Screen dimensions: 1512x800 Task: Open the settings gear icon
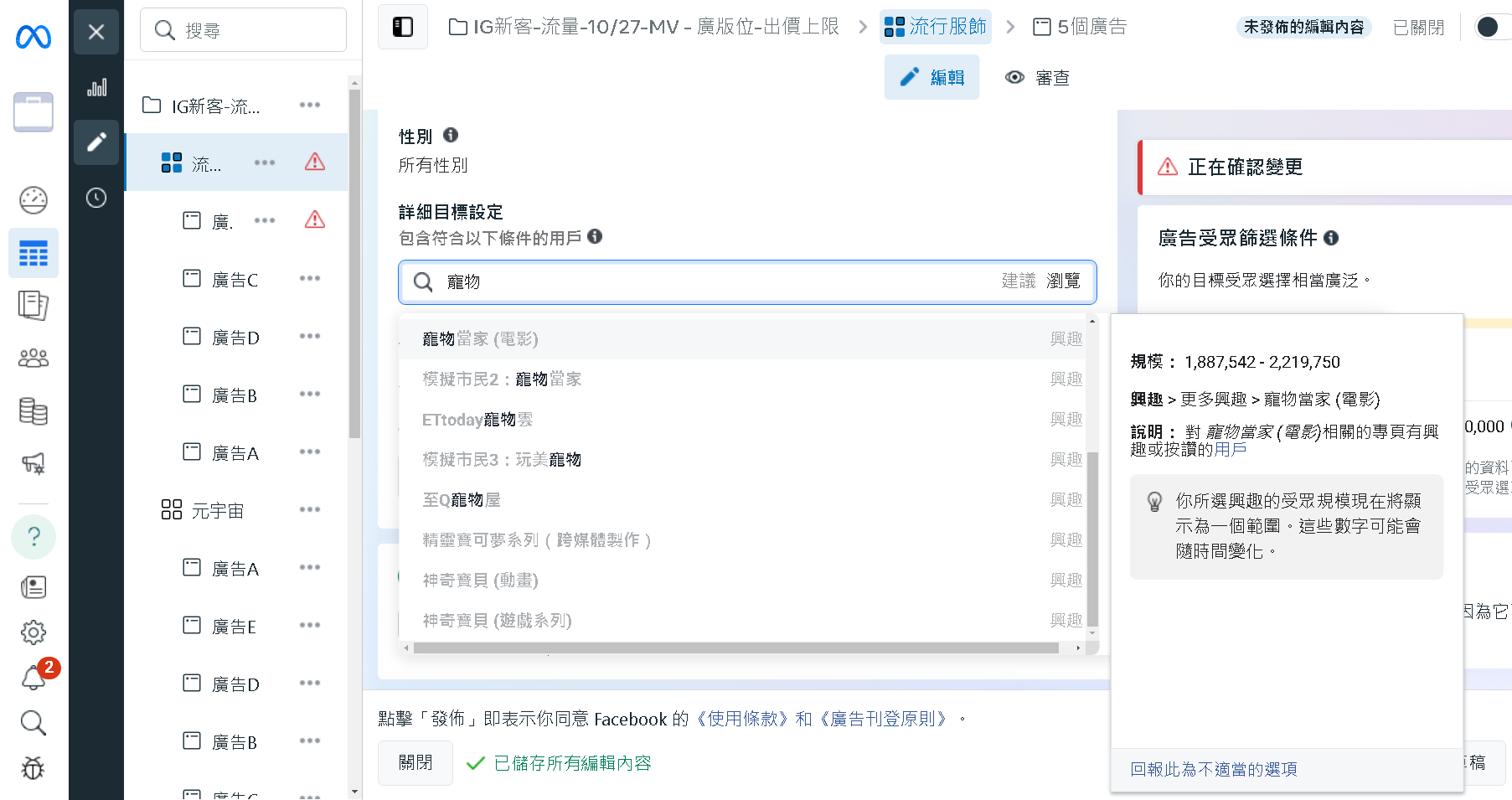[34, 632]
